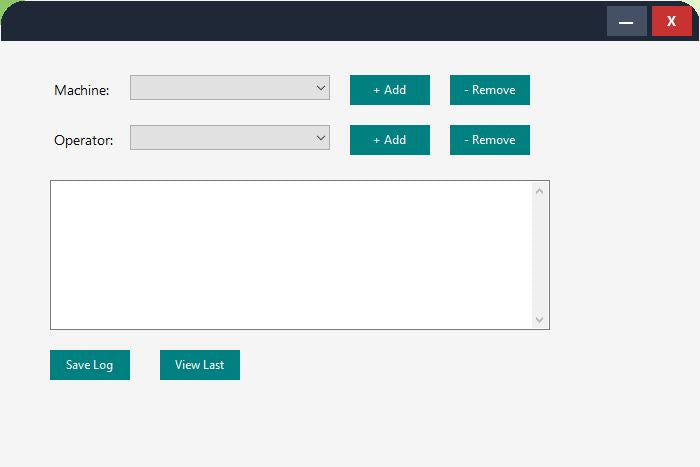Screen dimensions: 700x467
Task: Click the Operator label text
Action: coord(83,140)
